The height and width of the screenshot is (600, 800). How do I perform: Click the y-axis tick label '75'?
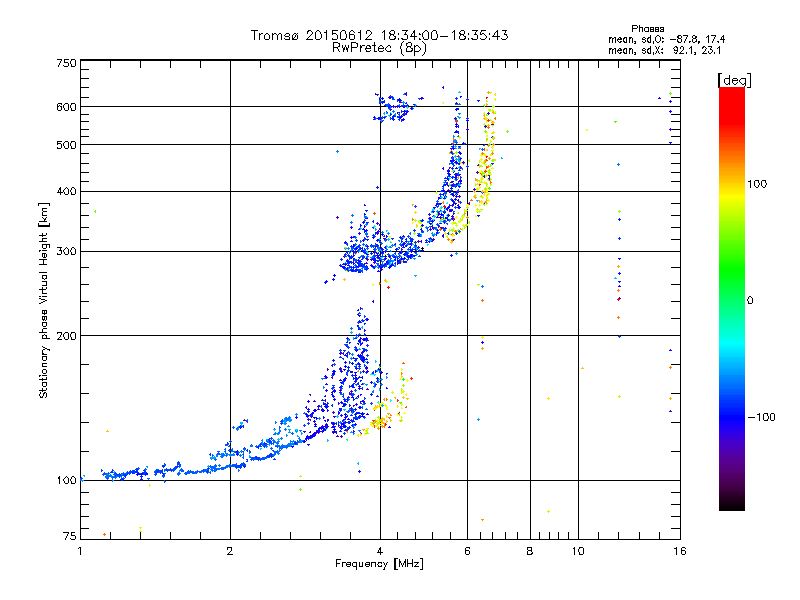click(x=70, y=536)
